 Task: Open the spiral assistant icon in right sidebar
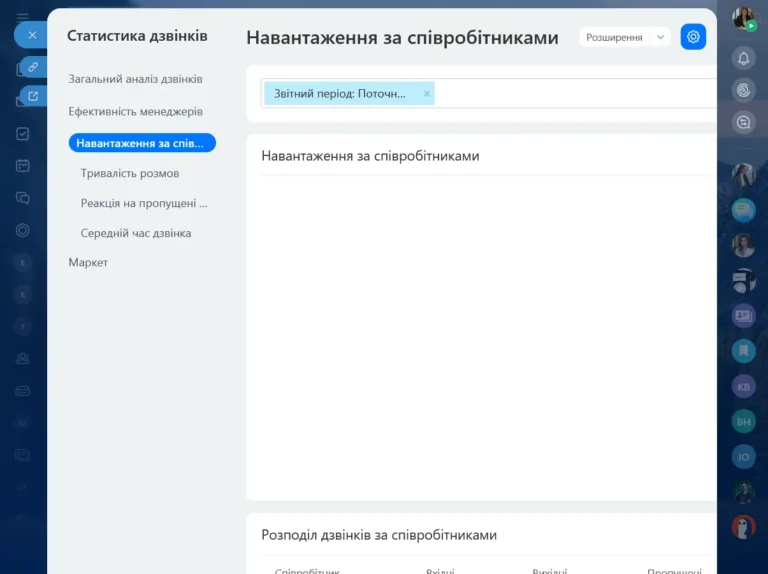pyautogui.click(x=744, y=91)
